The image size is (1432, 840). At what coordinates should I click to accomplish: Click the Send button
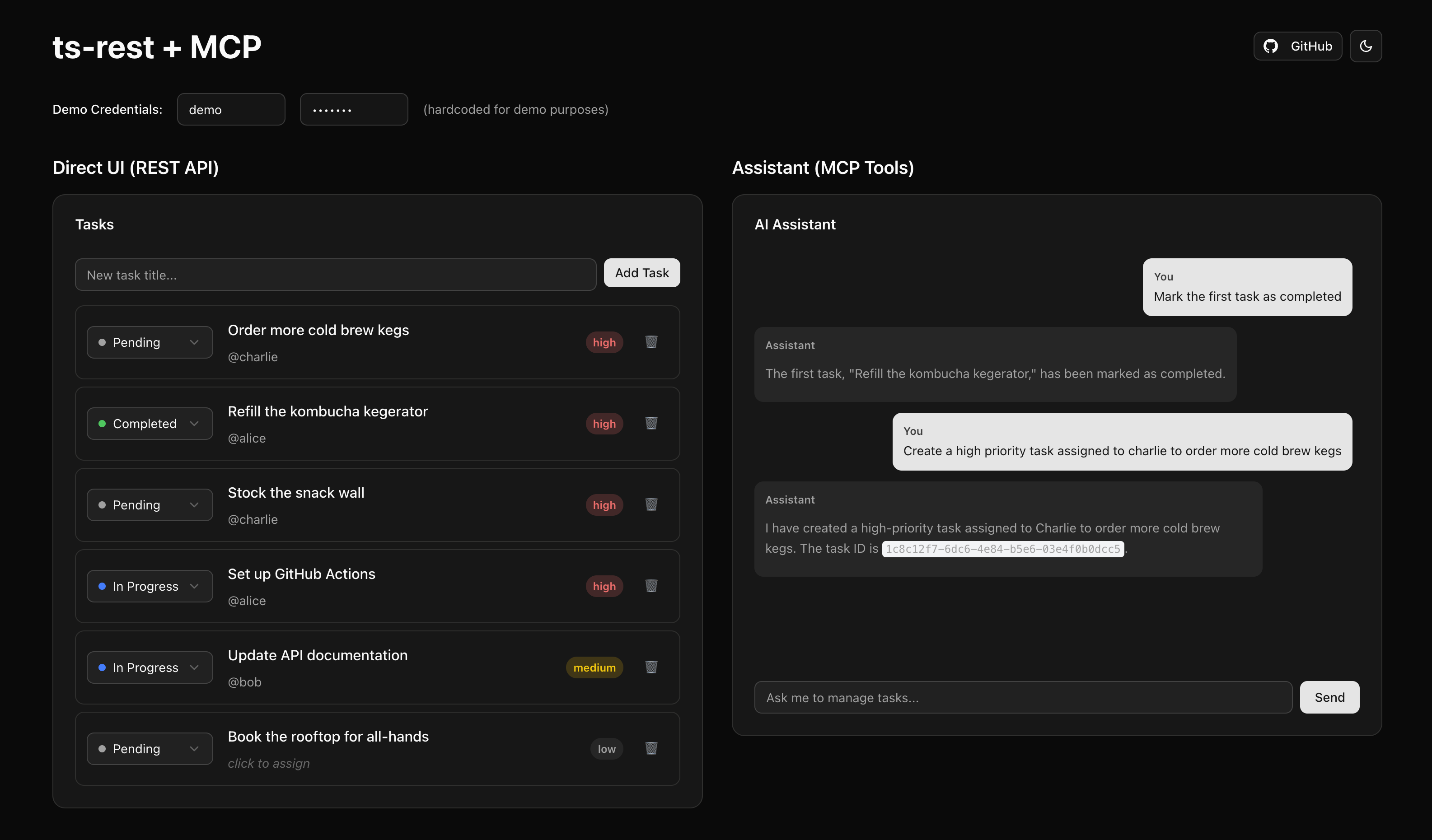coord(1329,697)
